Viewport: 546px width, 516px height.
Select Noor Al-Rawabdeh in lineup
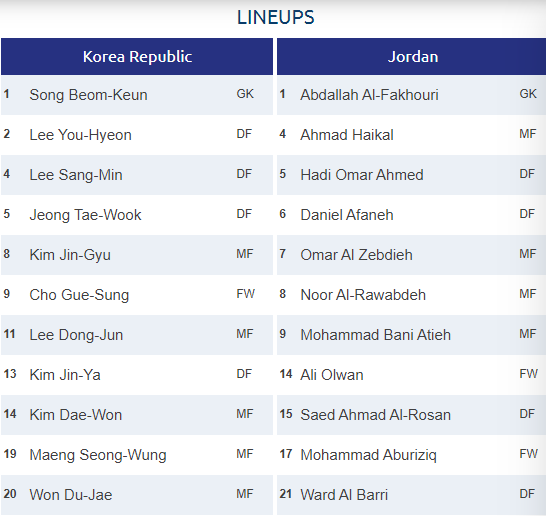coord(363,295)
